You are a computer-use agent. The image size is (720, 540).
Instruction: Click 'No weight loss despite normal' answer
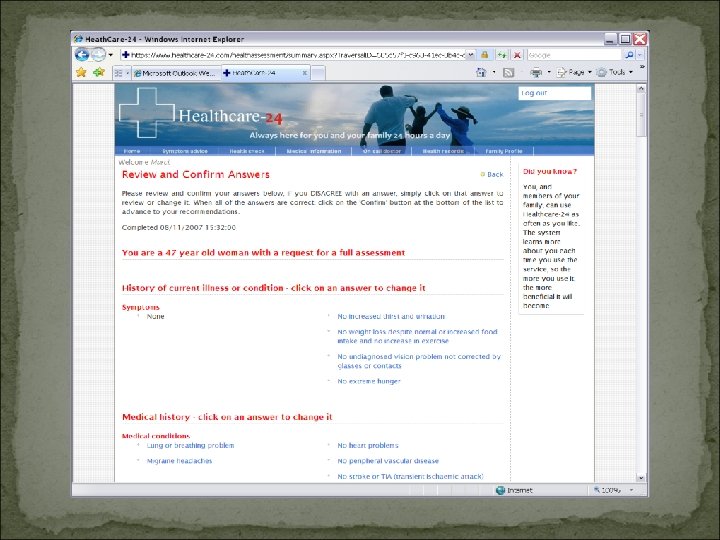click(x=417, y=336)
